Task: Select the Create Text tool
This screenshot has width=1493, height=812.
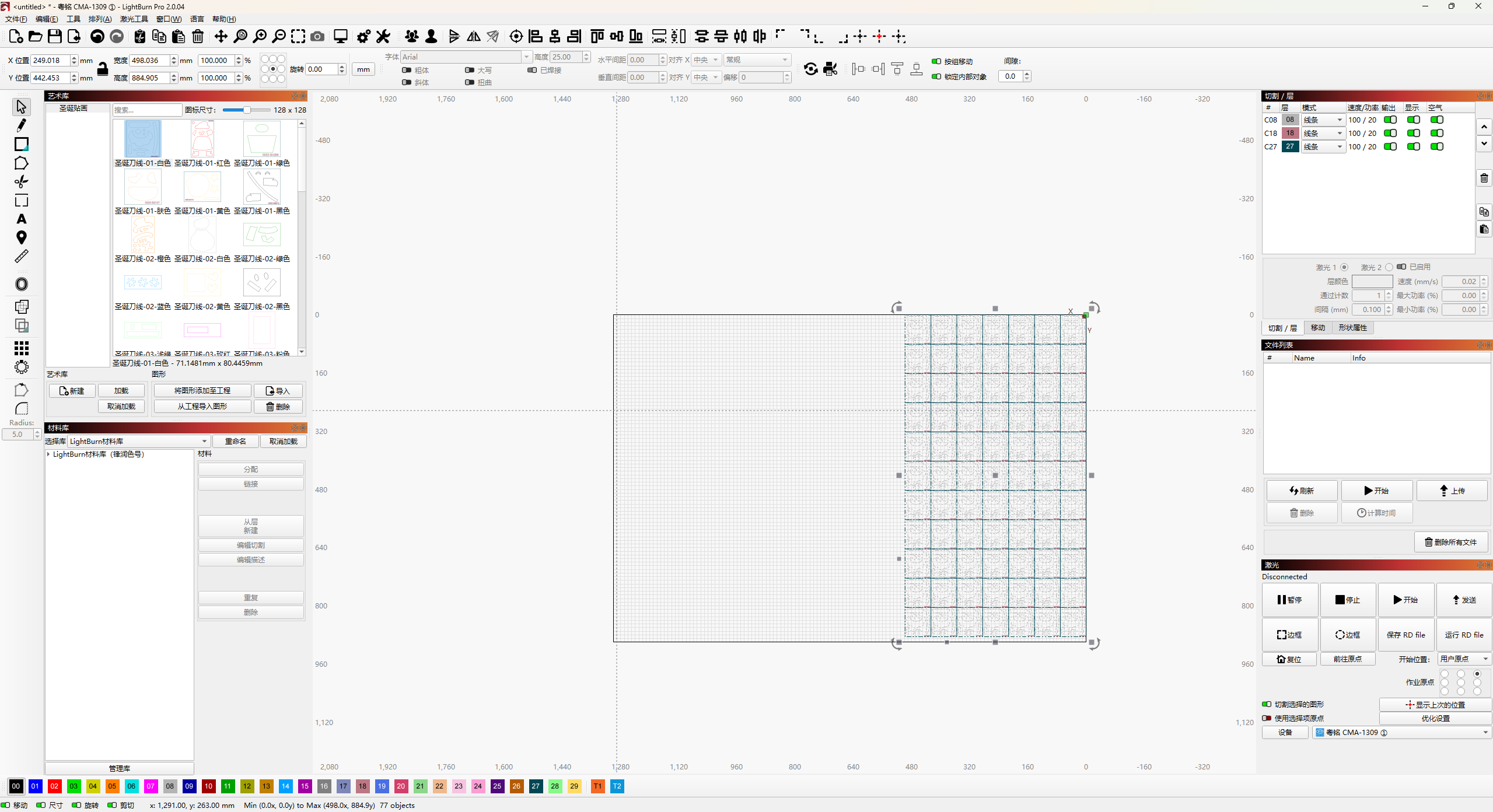Action: pos(22,219)
